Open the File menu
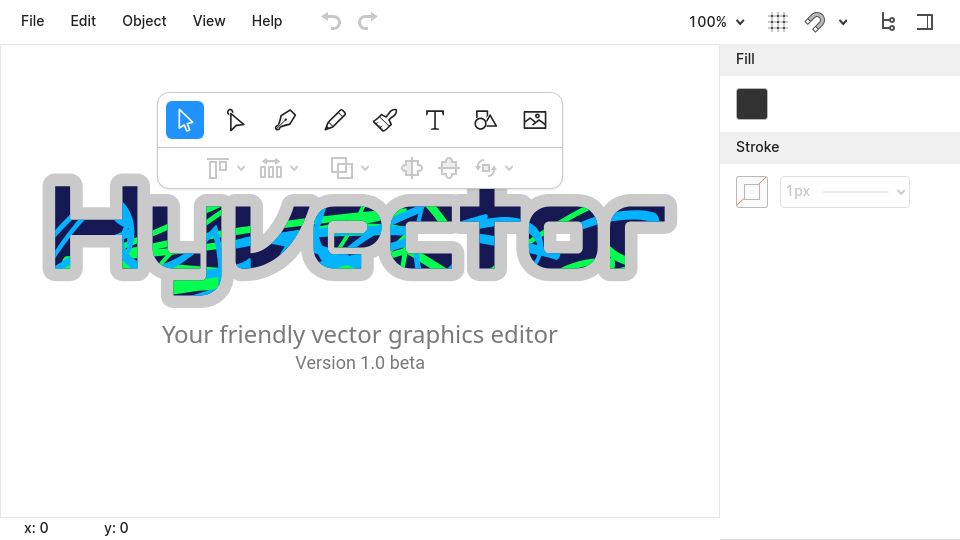Image resolution: width=960 pixels, height=540 pixels. 32,21
